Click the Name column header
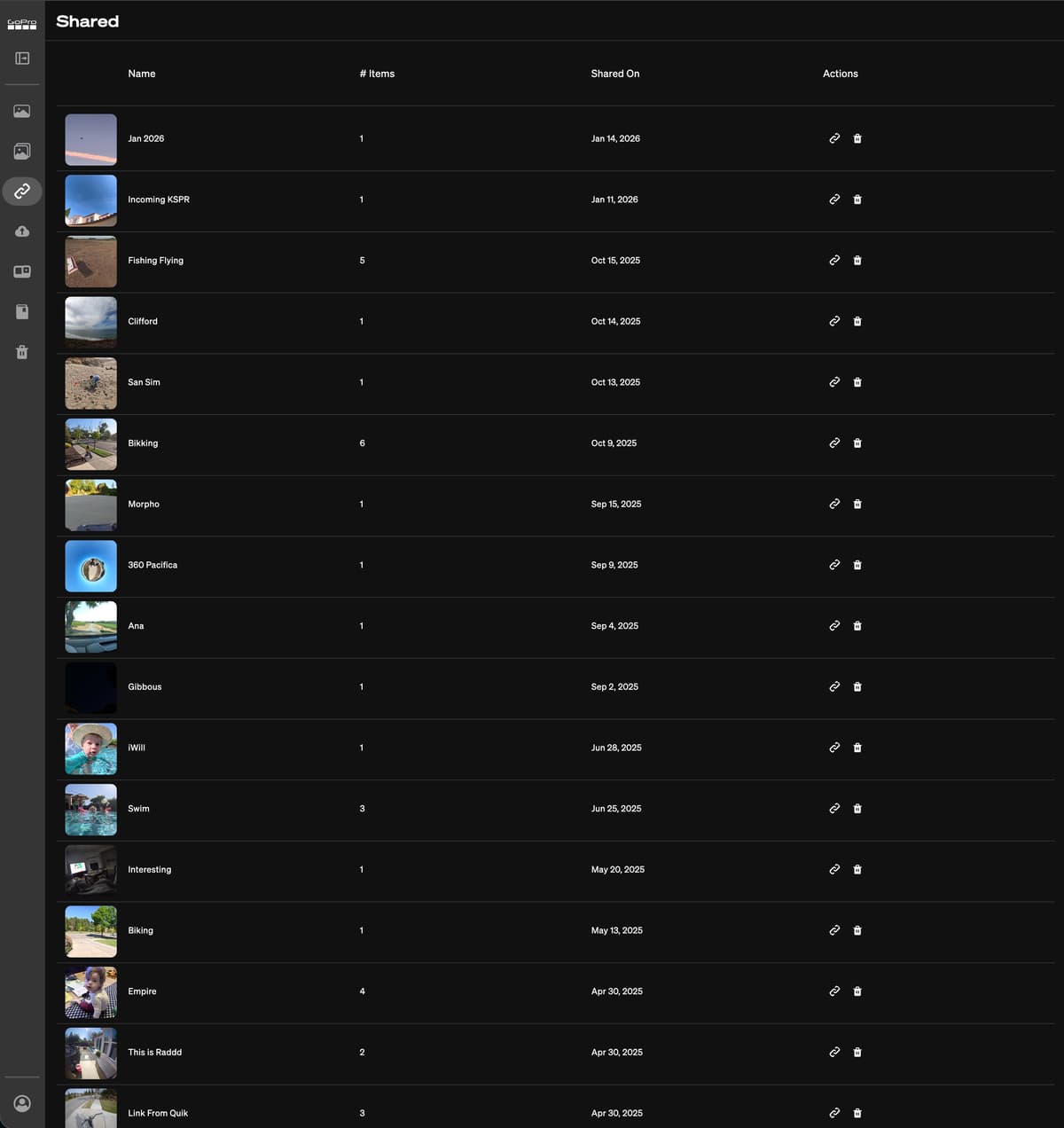1064x1128 pixels. [142, 74]
